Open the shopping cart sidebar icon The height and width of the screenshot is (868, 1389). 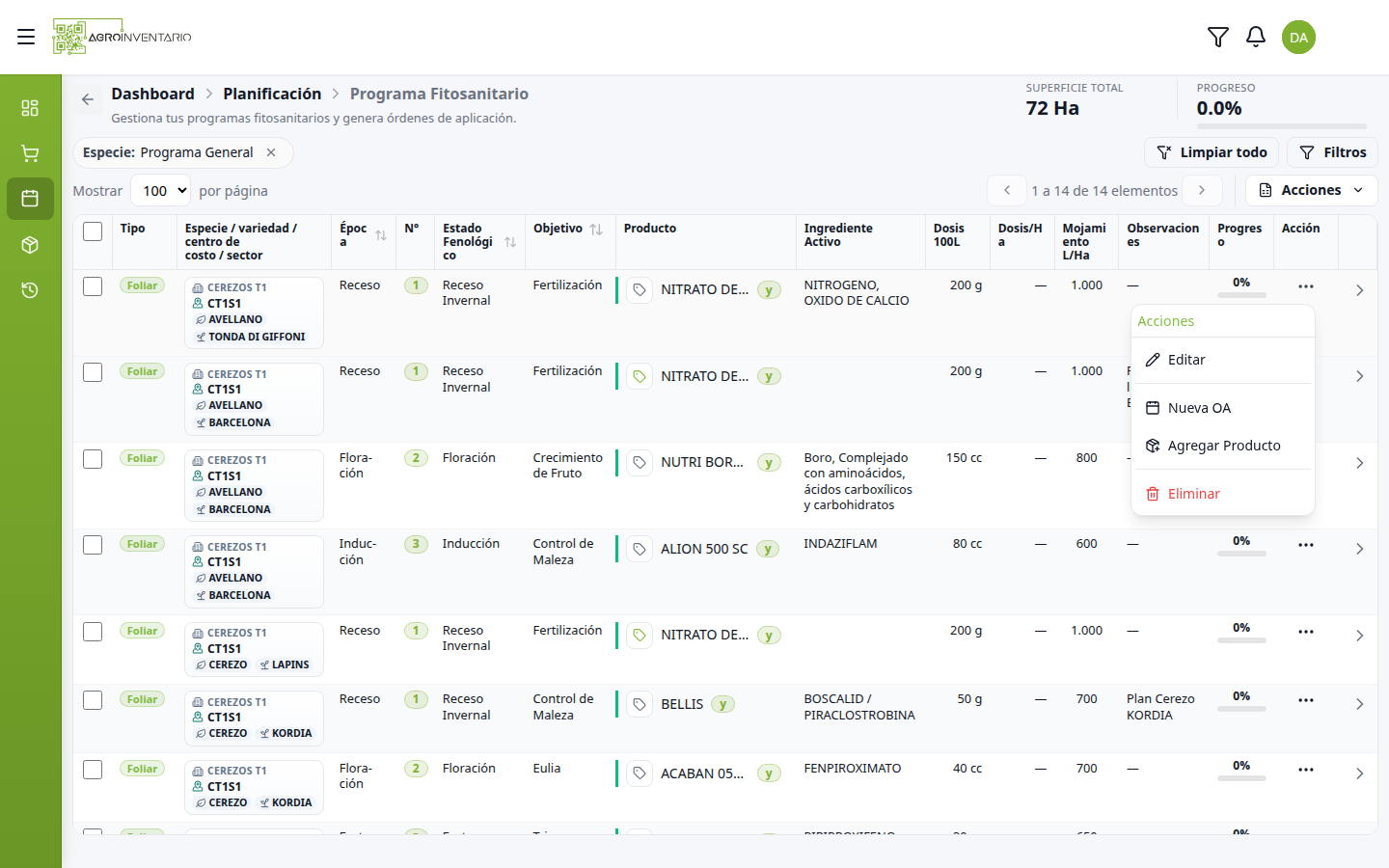pyautogui.click(x=30, y=153)
